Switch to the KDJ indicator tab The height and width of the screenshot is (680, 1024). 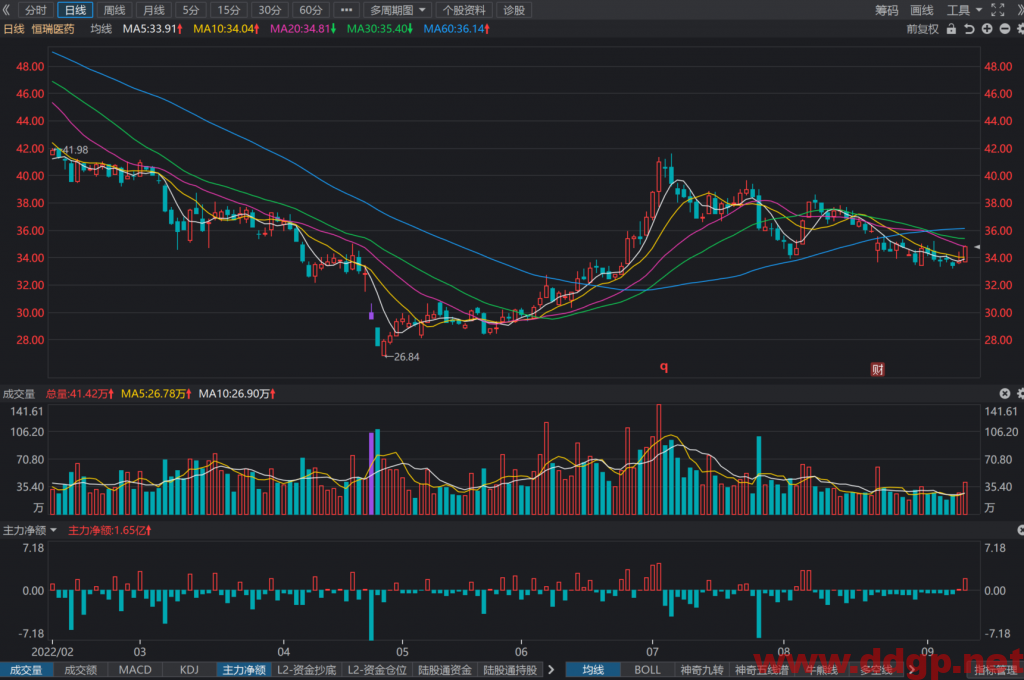point(189,670)
